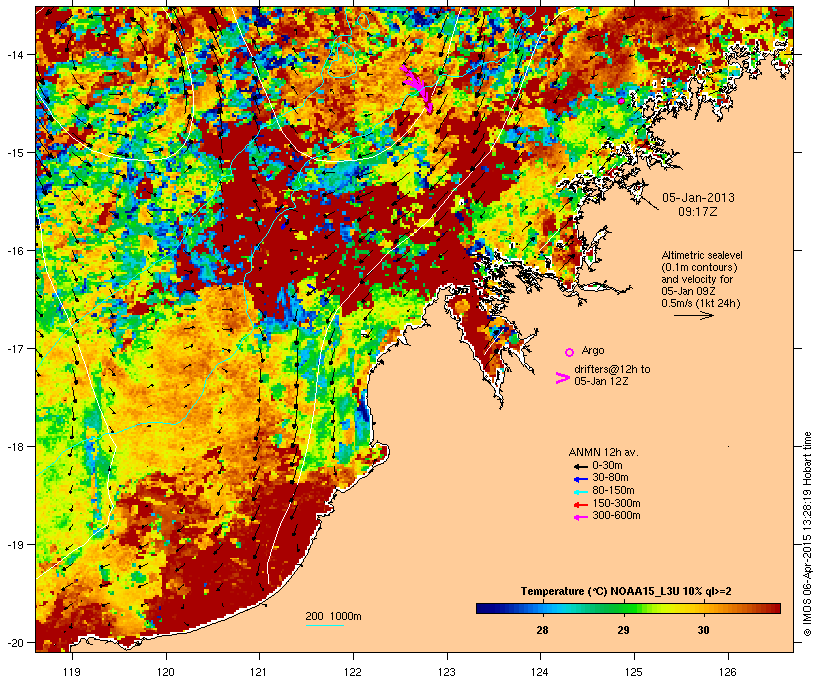Click the longitude axis label 126
Viewport: 820px width, 680px height.
point(727,672)
